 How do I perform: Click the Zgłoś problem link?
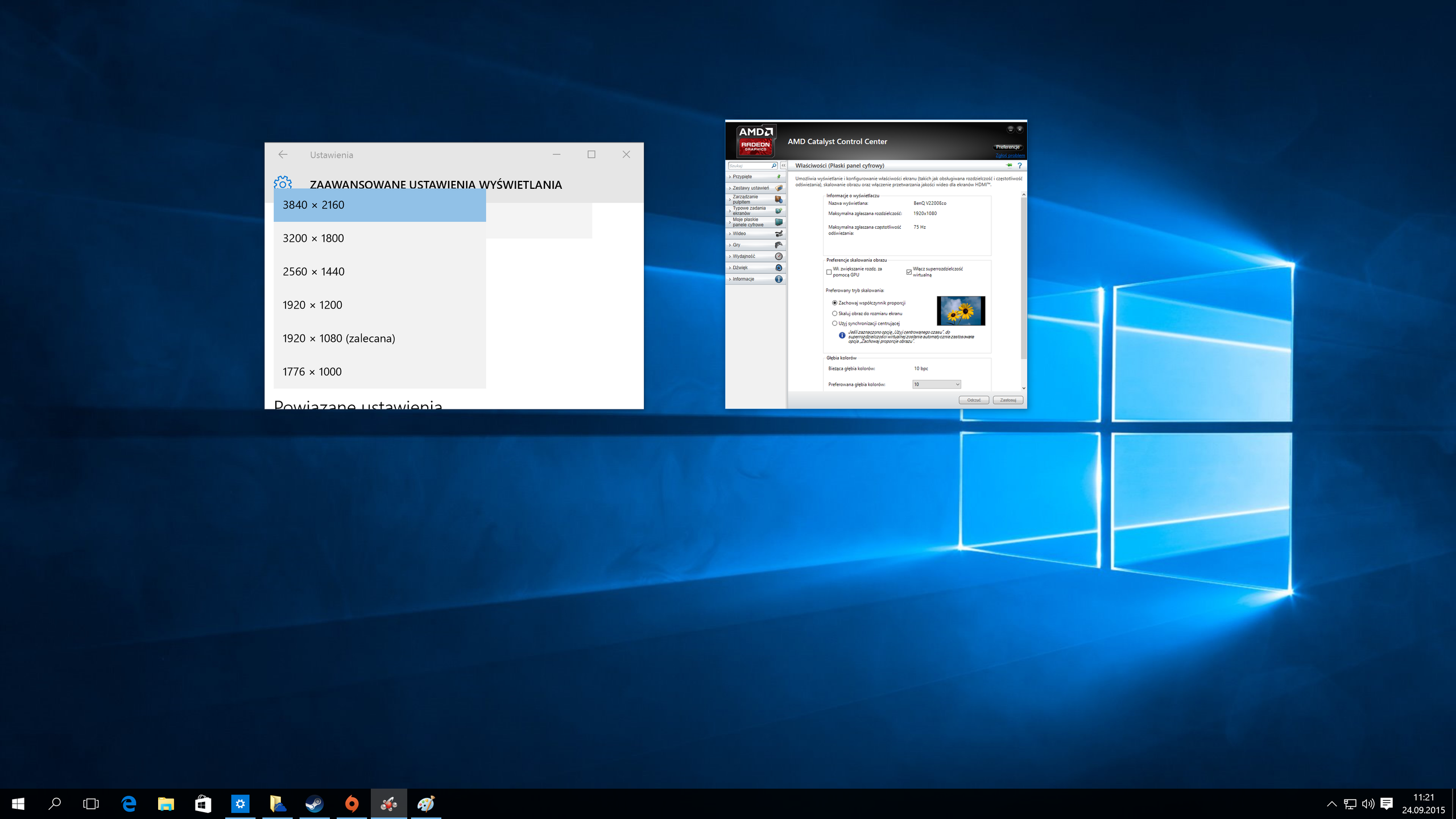click(1010, 155)
